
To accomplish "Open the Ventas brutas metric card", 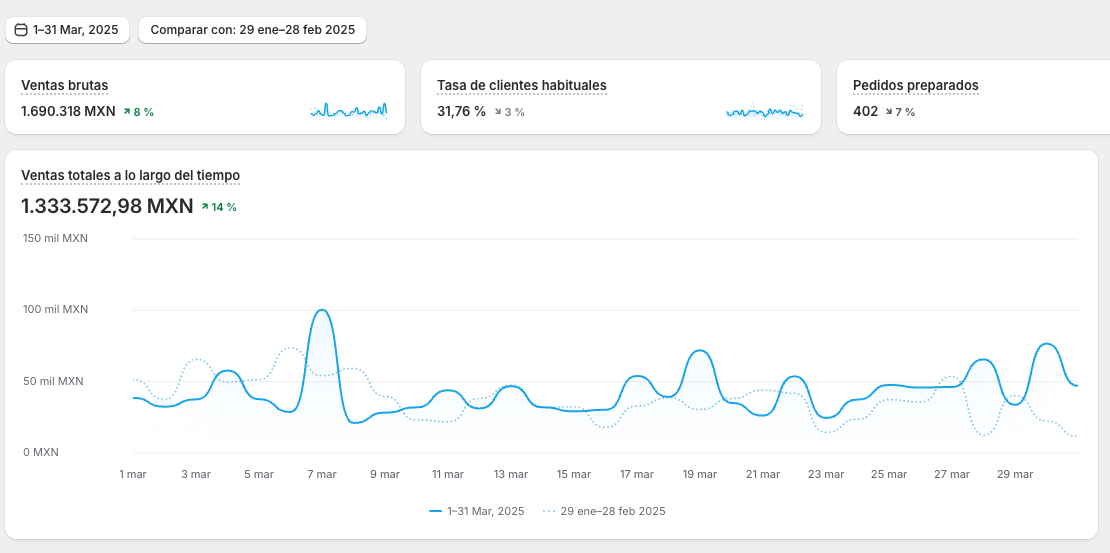I will coord(65,86).
